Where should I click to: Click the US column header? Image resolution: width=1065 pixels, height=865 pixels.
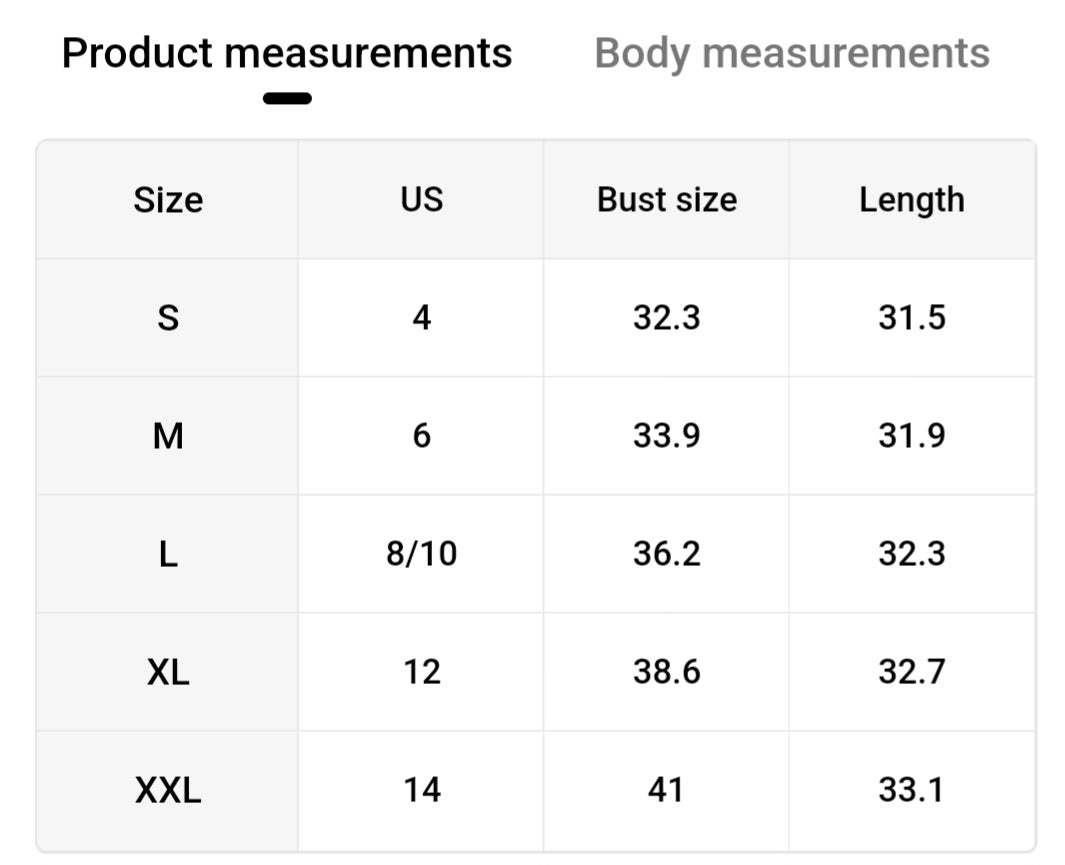421,200
